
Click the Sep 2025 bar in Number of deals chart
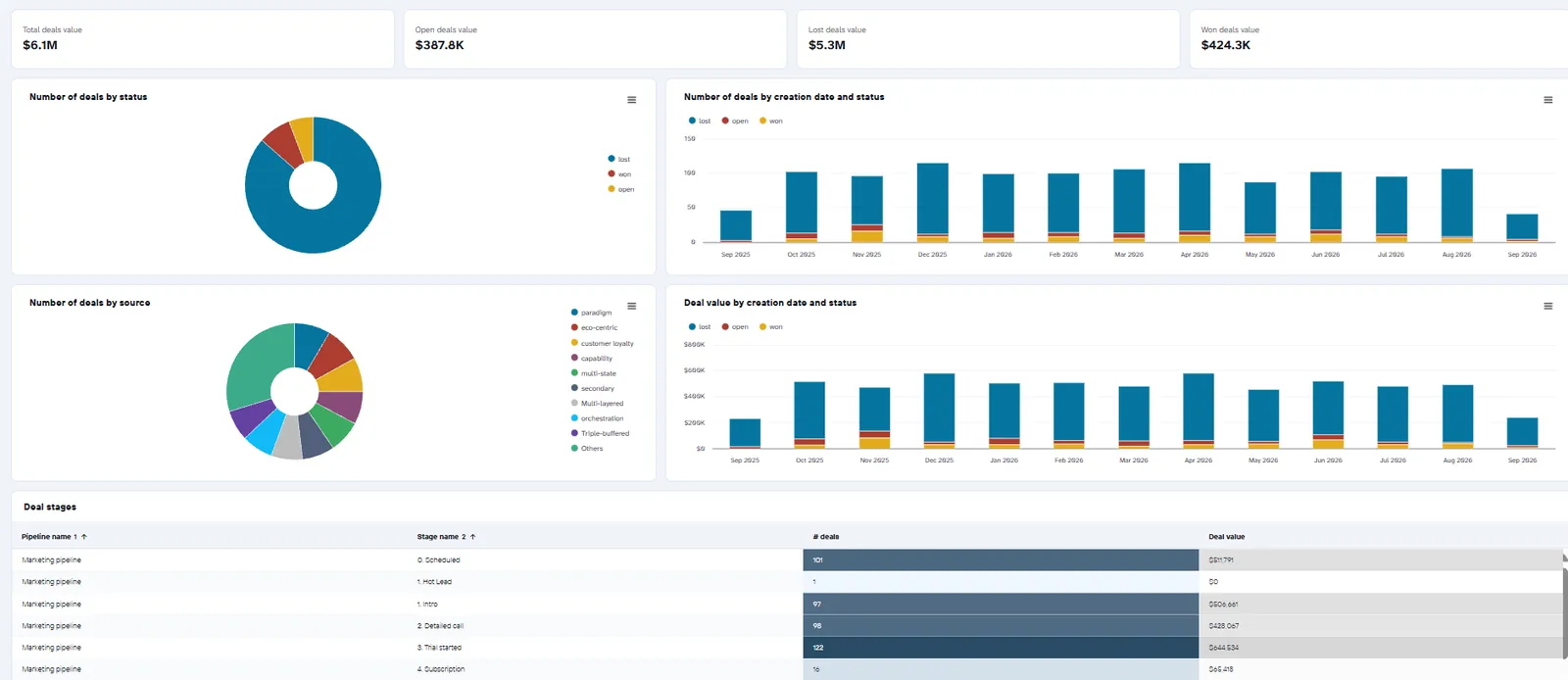735,226
